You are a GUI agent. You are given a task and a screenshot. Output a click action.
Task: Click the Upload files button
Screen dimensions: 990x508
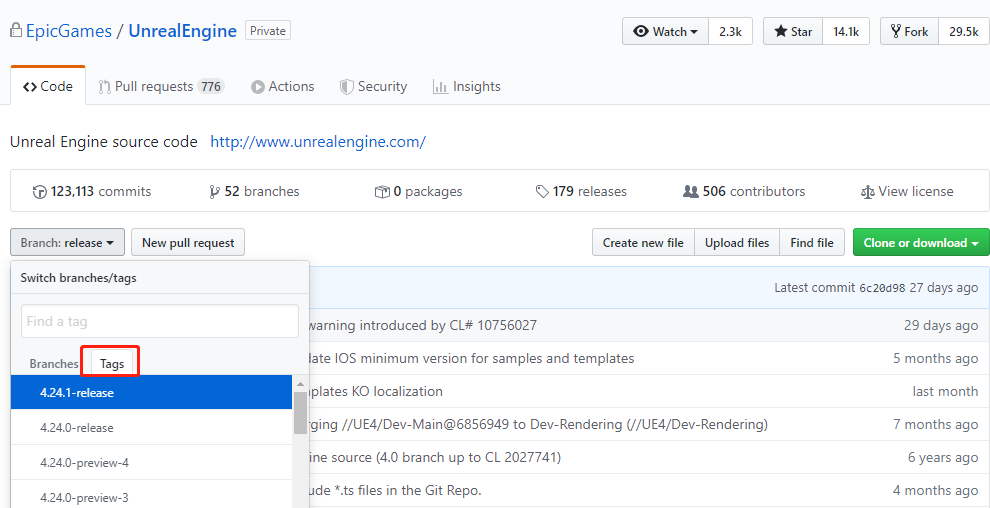point(737,242)
